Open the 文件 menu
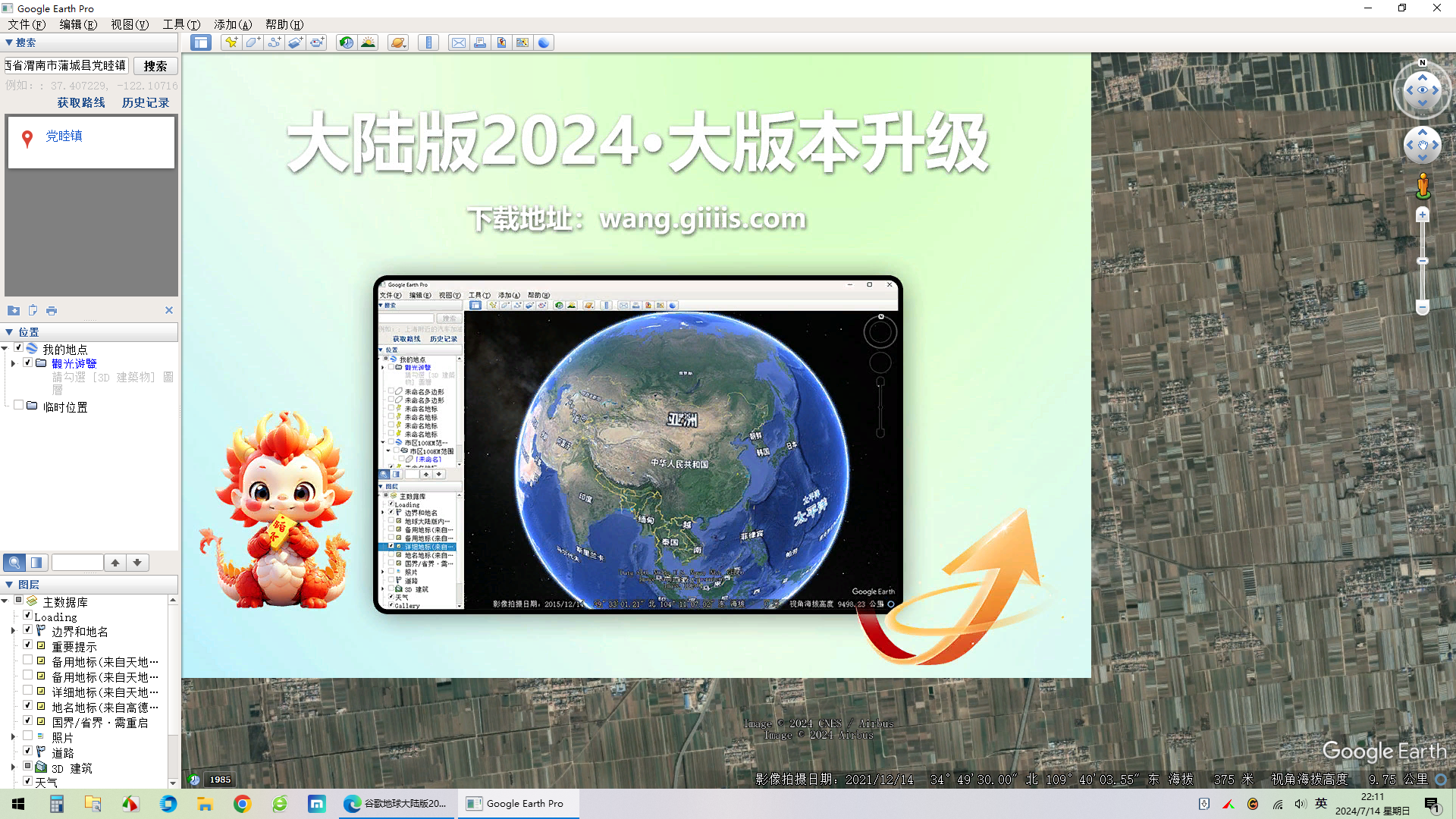The image size is (1456, 819). coord(27,24)
